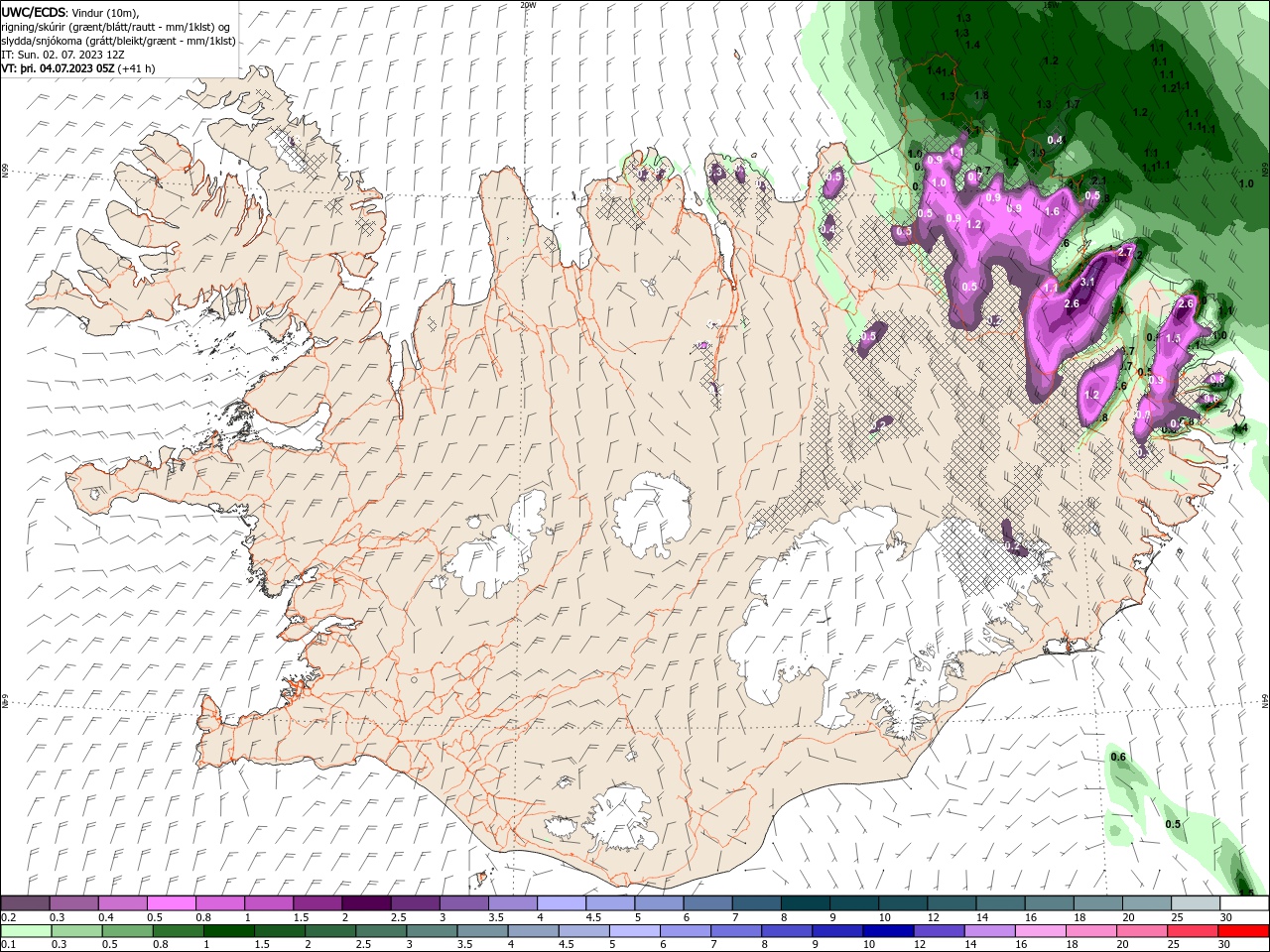Click the '0.4' label in the upper legend

pos(106,918)
